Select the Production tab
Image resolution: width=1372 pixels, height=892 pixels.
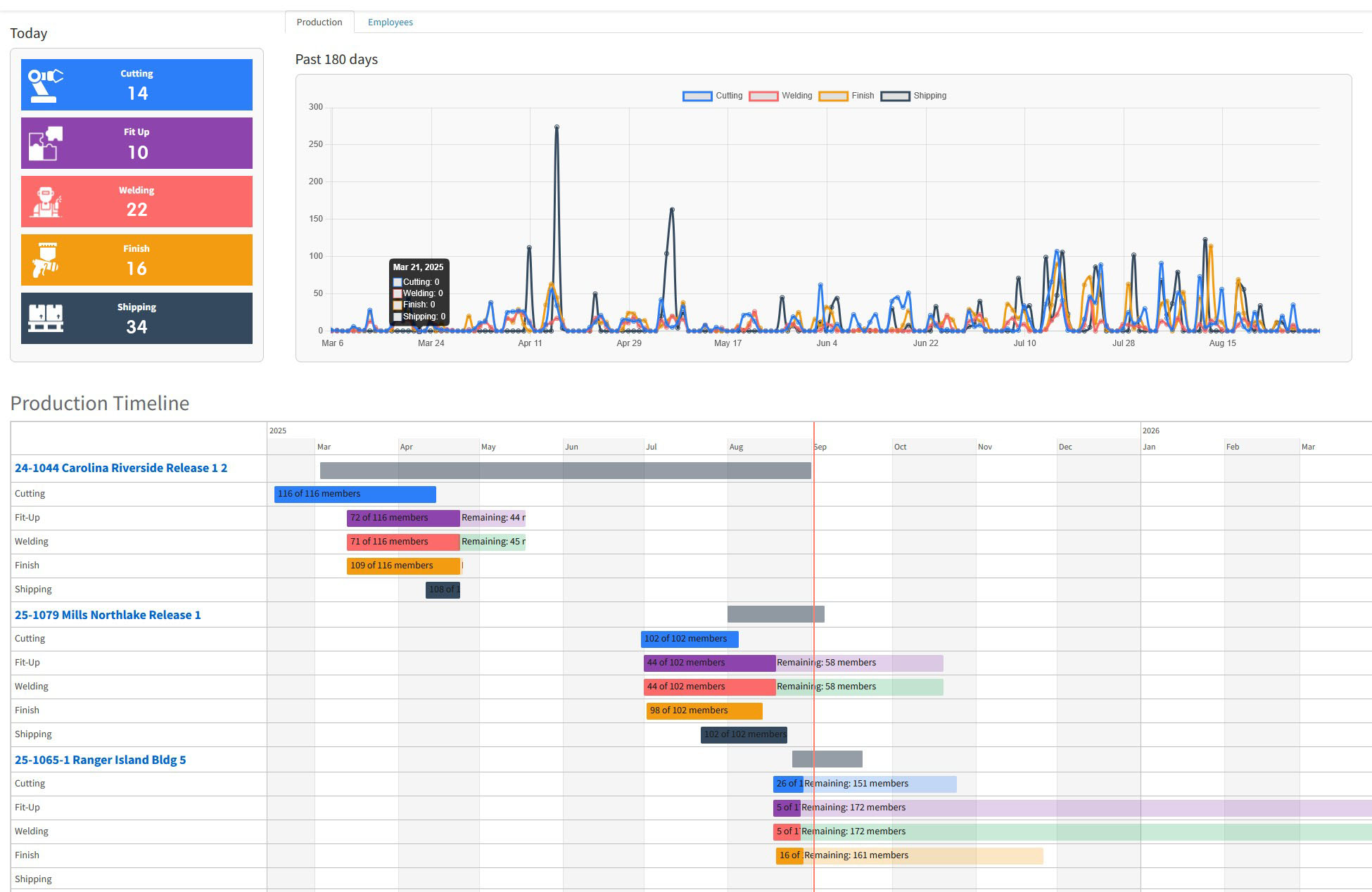(x=319, y=22)
